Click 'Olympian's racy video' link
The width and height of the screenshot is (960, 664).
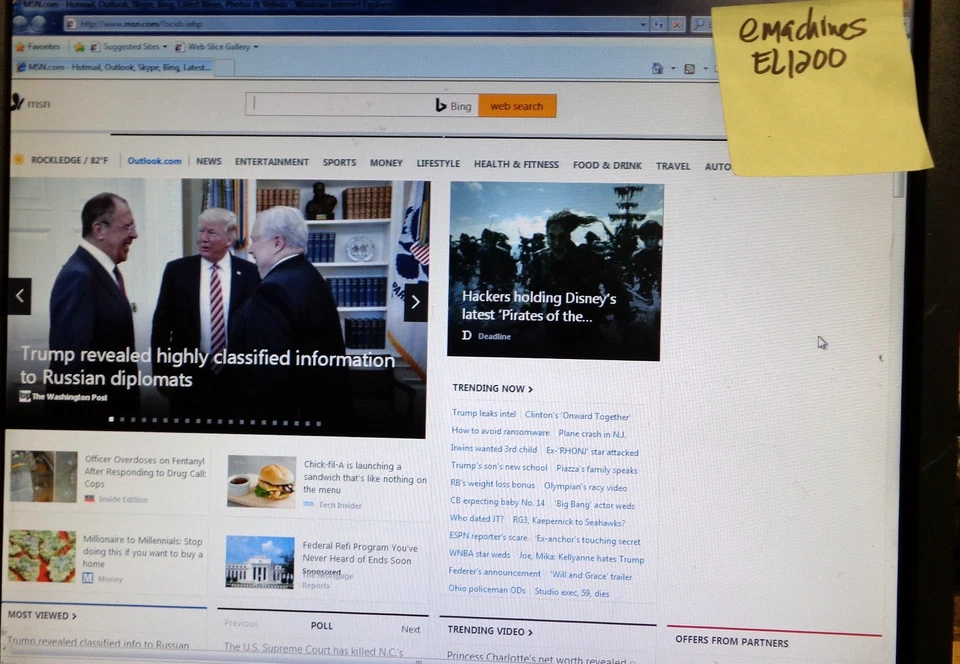pyautogui.click(x=585, y=488)
